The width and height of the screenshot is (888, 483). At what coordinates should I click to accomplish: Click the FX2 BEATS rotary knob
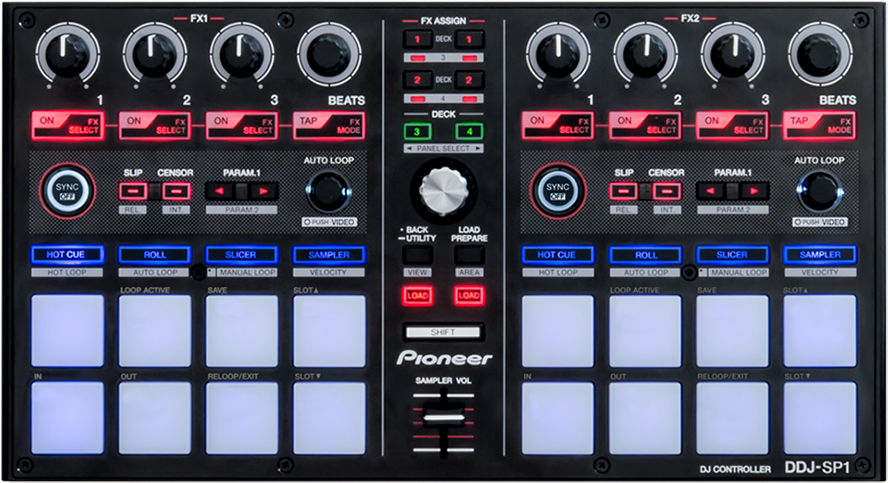click(820, 54)
